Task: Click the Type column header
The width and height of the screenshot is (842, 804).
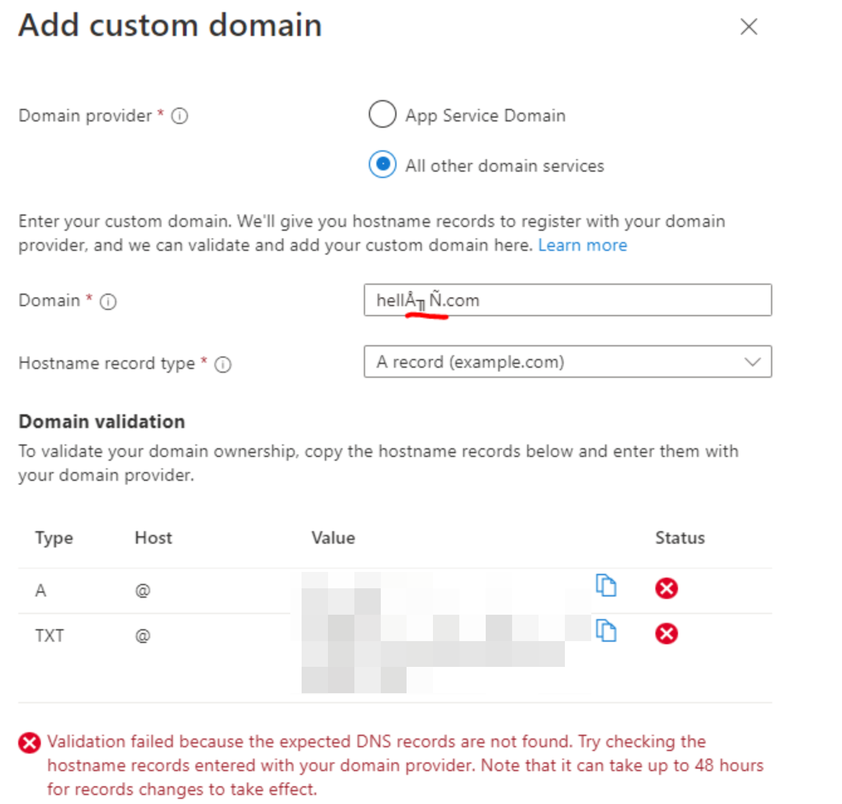Action: coord(54,538)
